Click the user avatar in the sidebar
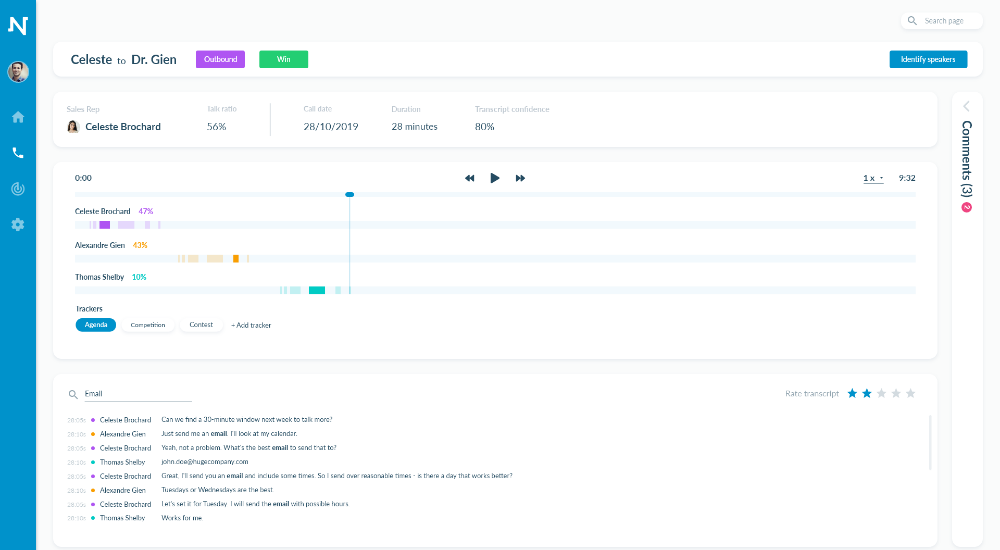This screenshot has width=1000, height=550. pyautogui.click(x=18, y=72)
